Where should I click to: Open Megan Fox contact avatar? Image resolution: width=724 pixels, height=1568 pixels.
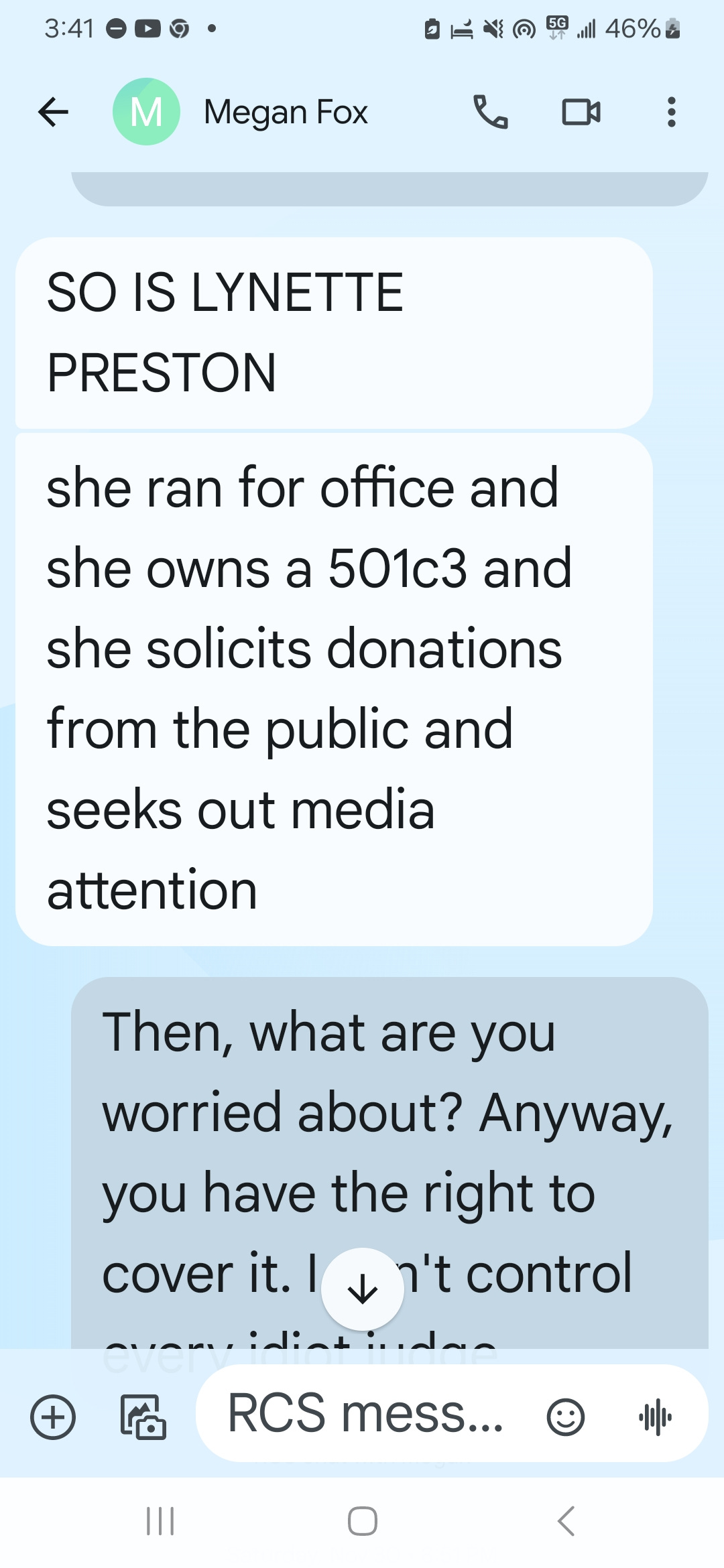pos(146,112)
